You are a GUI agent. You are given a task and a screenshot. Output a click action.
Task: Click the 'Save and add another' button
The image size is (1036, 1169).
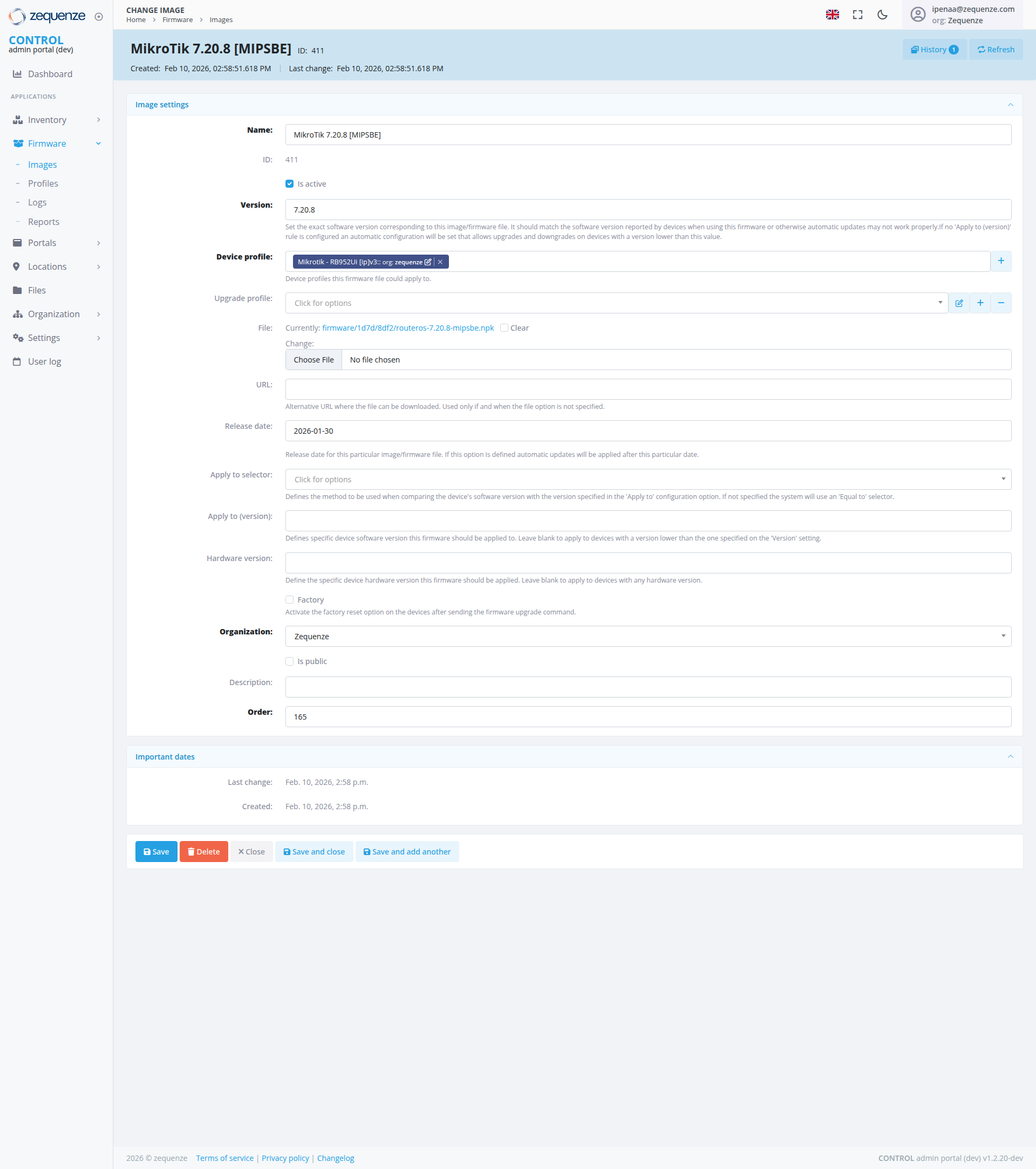(x=407, y=852)
